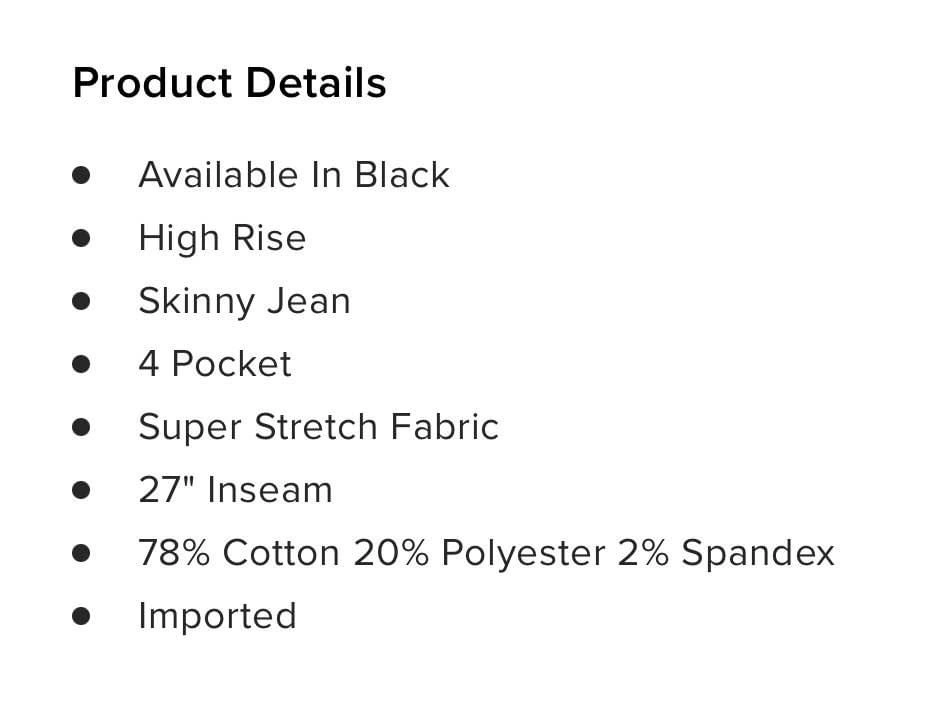This screenshot has height=709, width=947.
Task: Click the Product Details heading
Action: coord(229,83)
